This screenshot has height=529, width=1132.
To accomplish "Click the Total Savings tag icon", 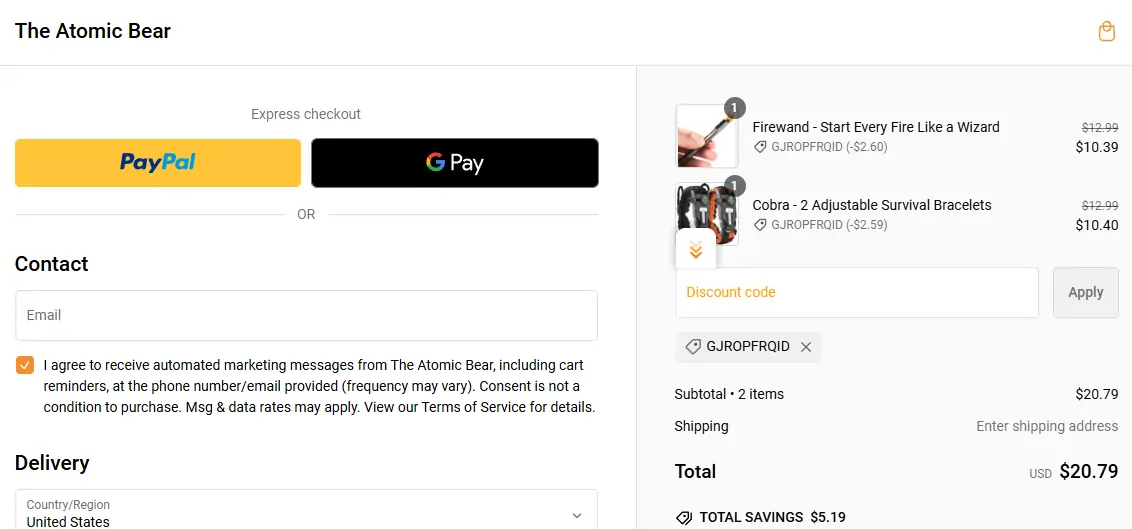I will (x=684, y=517).
